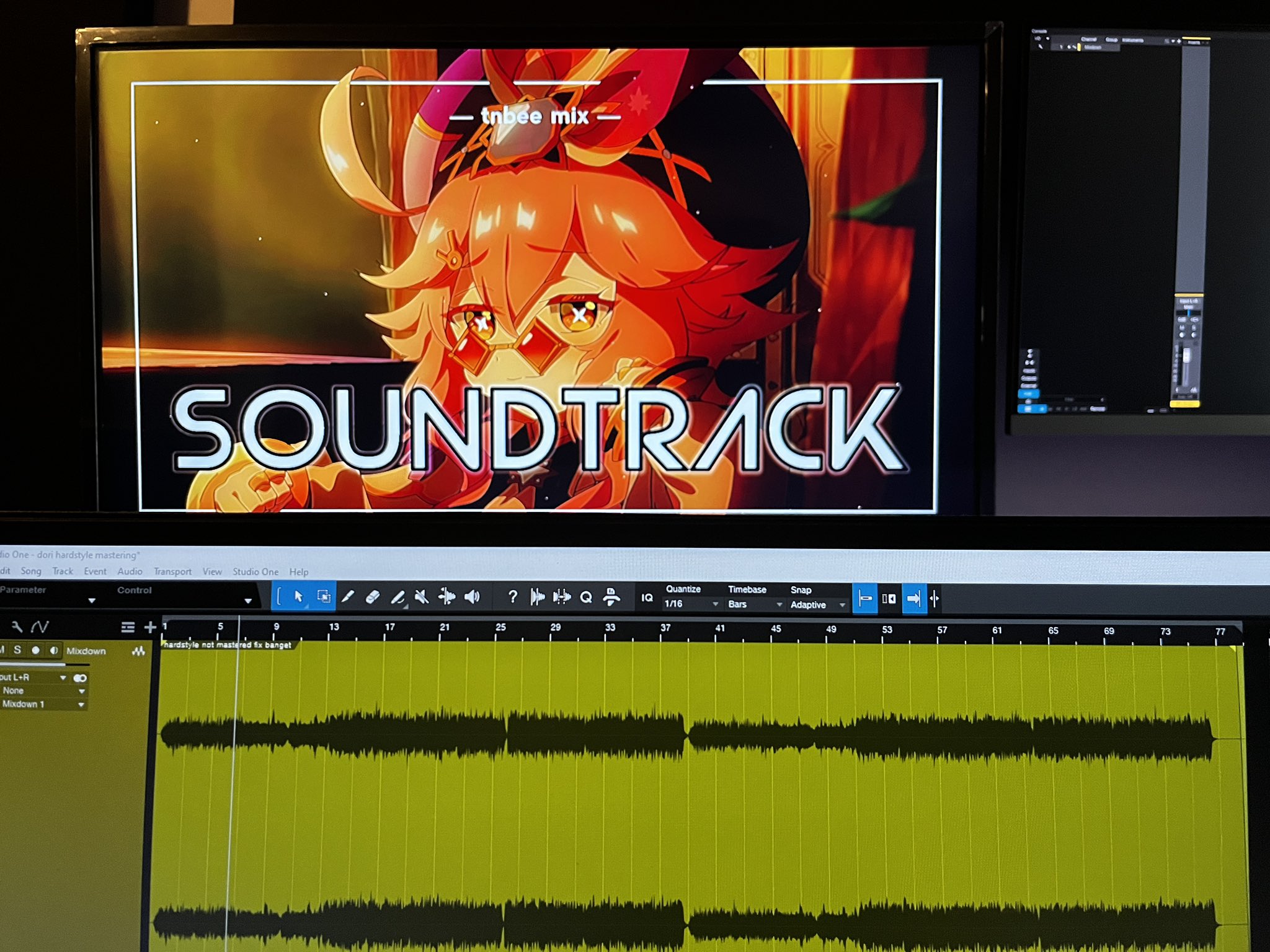Screen dimensions: 1270x952
Task: Select the Listen speaker tool
Action: pyautogui.click(x=472, y=597)
